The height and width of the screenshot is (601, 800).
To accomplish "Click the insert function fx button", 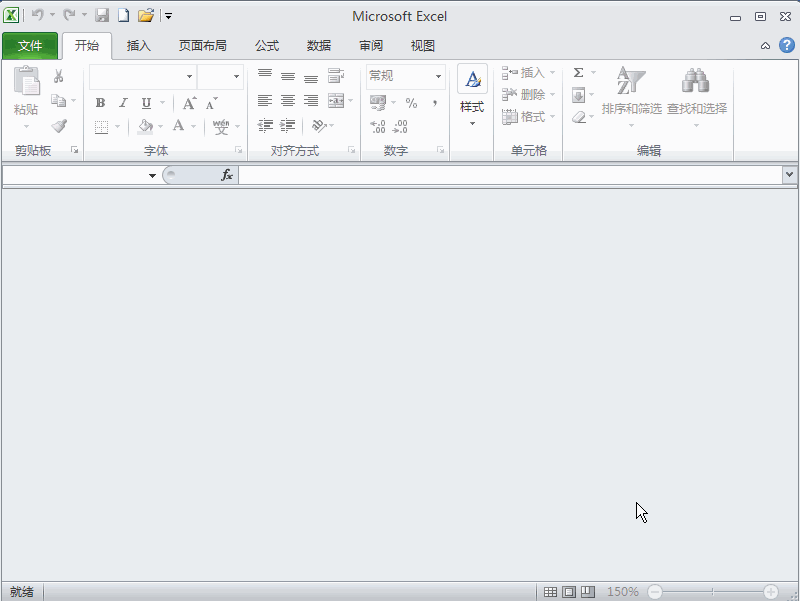I will click(x=227, y=176).
